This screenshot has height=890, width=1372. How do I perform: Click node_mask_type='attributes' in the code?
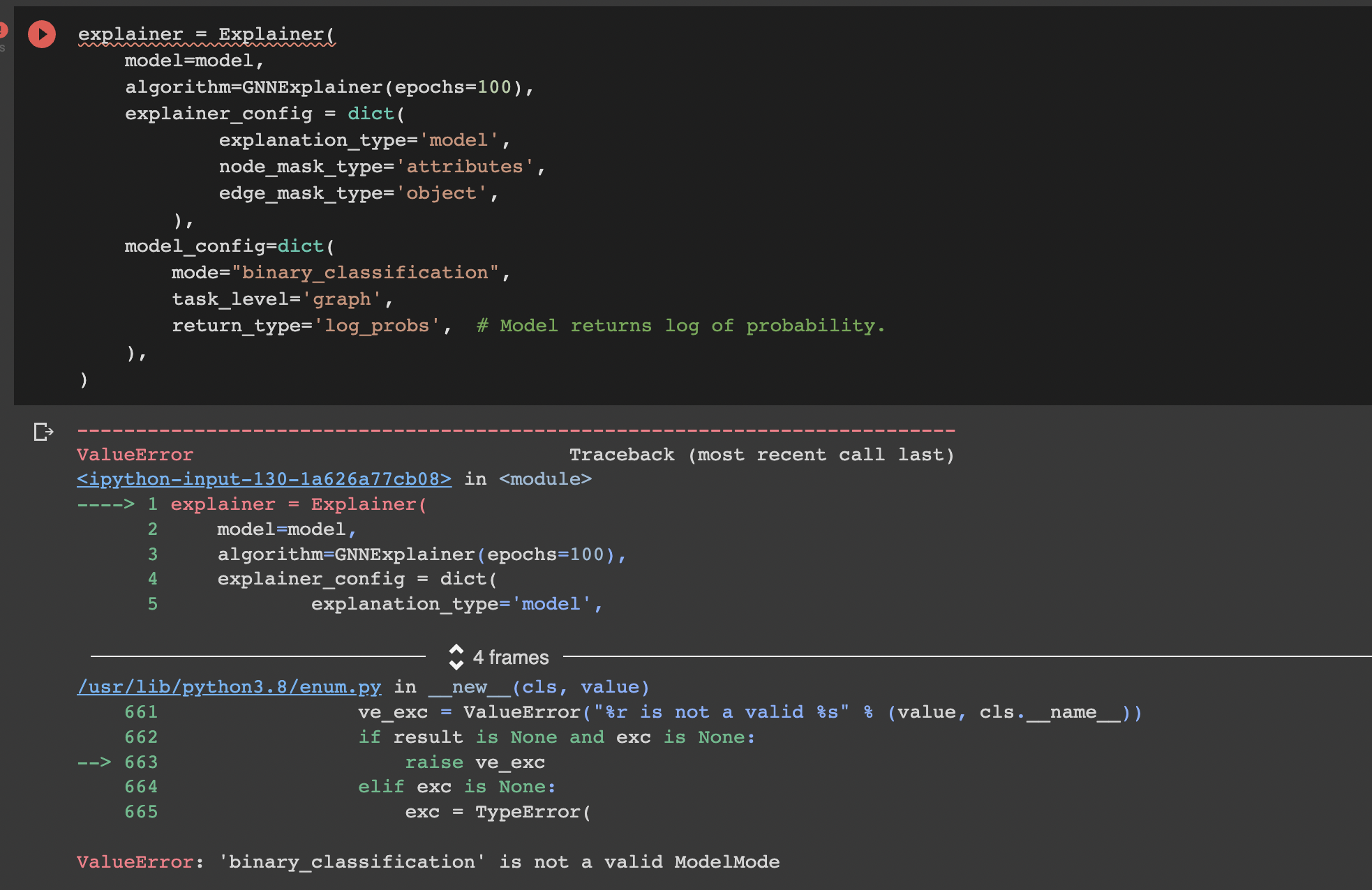click(382, 167)
